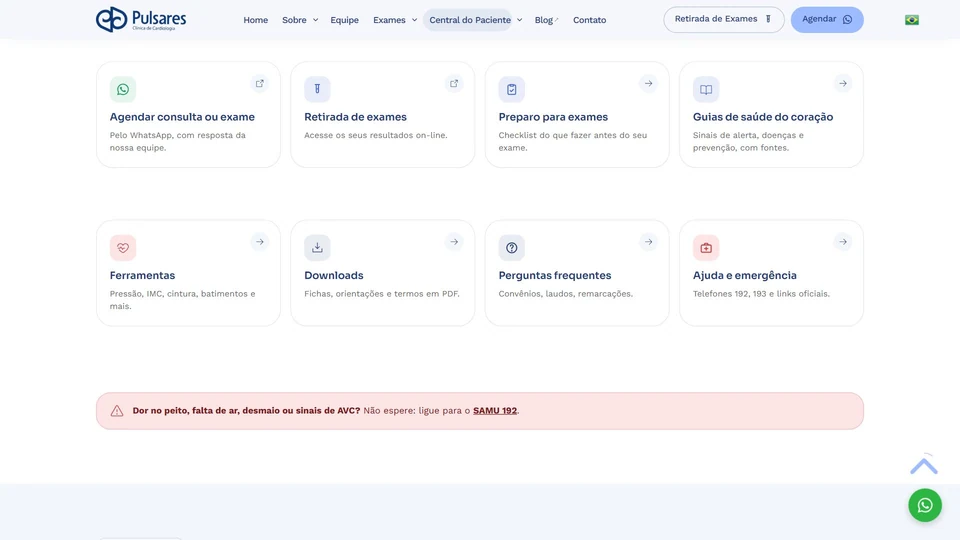Image resolution: width=960 pixels, height=540 pixels.
Task: Click the question mark icon in Perguntas frequentes card
Action: (511, 248)
